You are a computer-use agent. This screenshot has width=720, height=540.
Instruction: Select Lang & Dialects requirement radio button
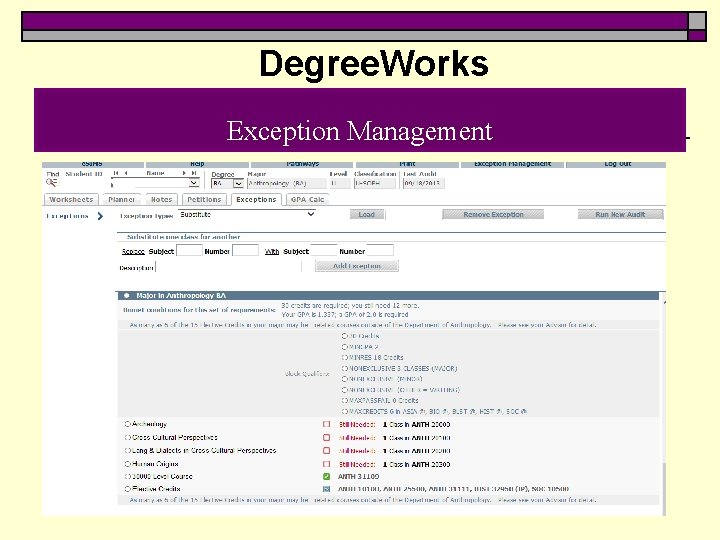[x=128, y=450]
